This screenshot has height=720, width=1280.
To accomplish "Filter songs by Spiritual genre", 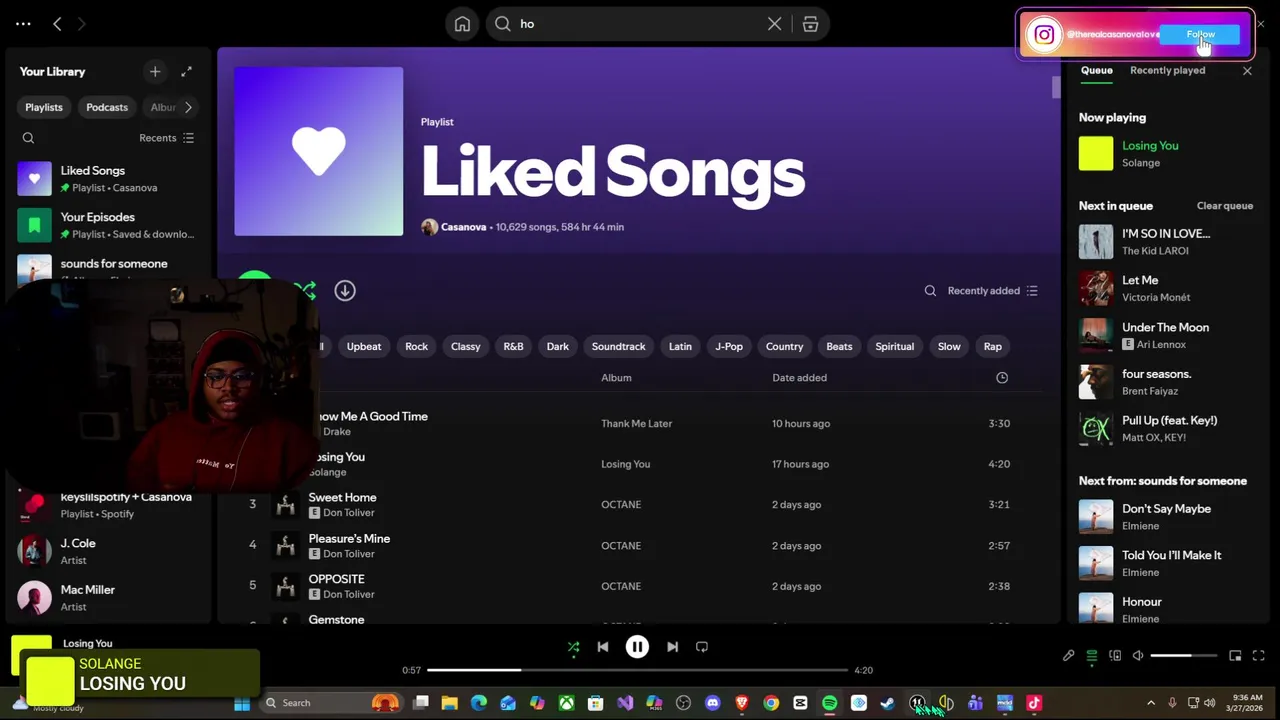I will pos(894,346).
